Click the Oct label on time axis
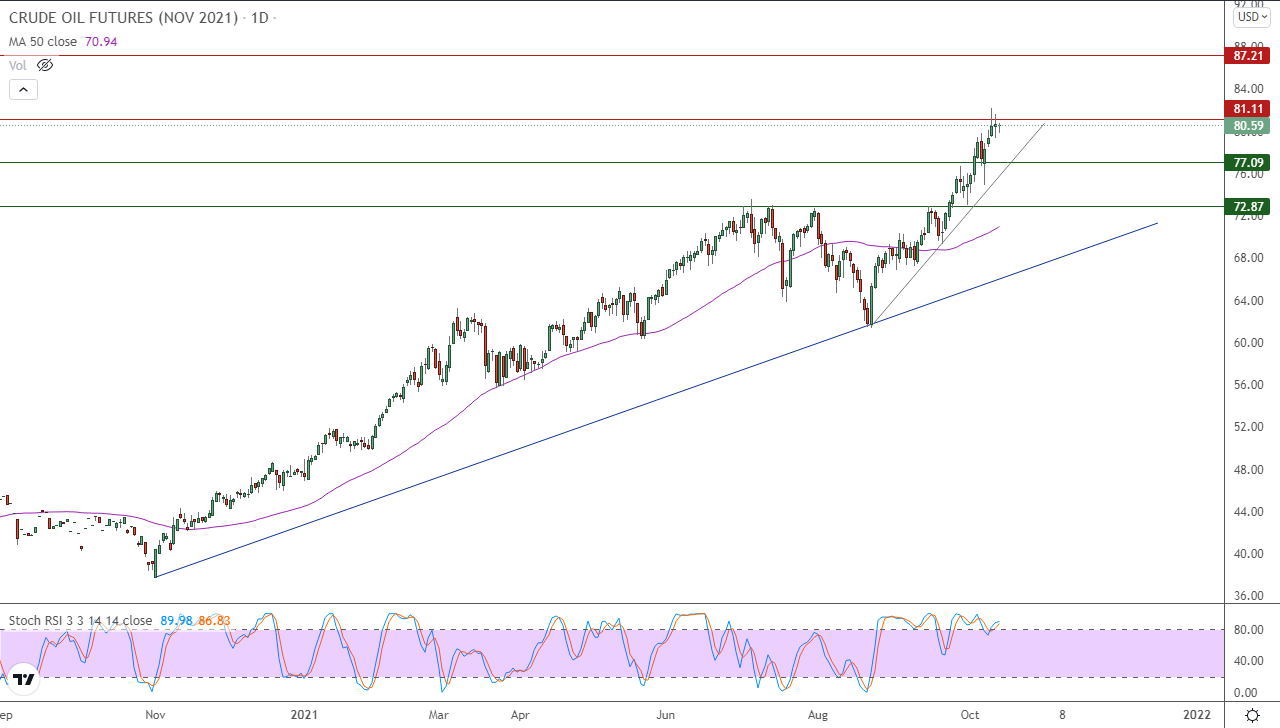This screenshot has height=728, width=1280. [970, 715]
